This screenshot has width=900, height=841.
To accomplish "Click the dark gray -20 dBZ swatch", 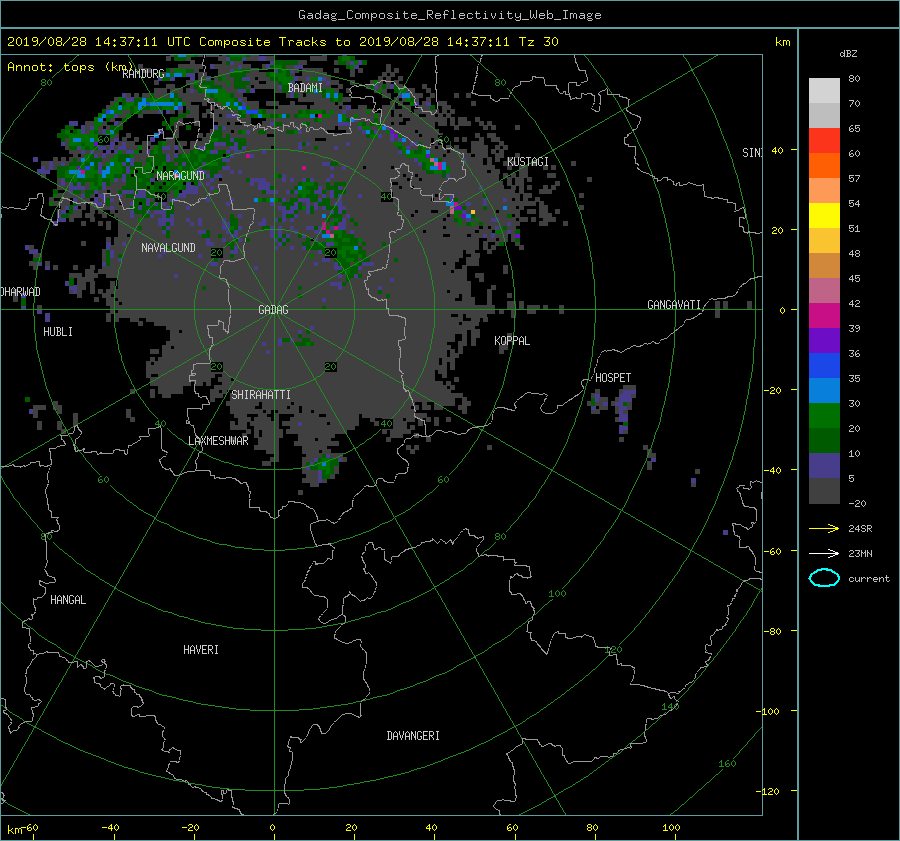I will coord(824,490).
